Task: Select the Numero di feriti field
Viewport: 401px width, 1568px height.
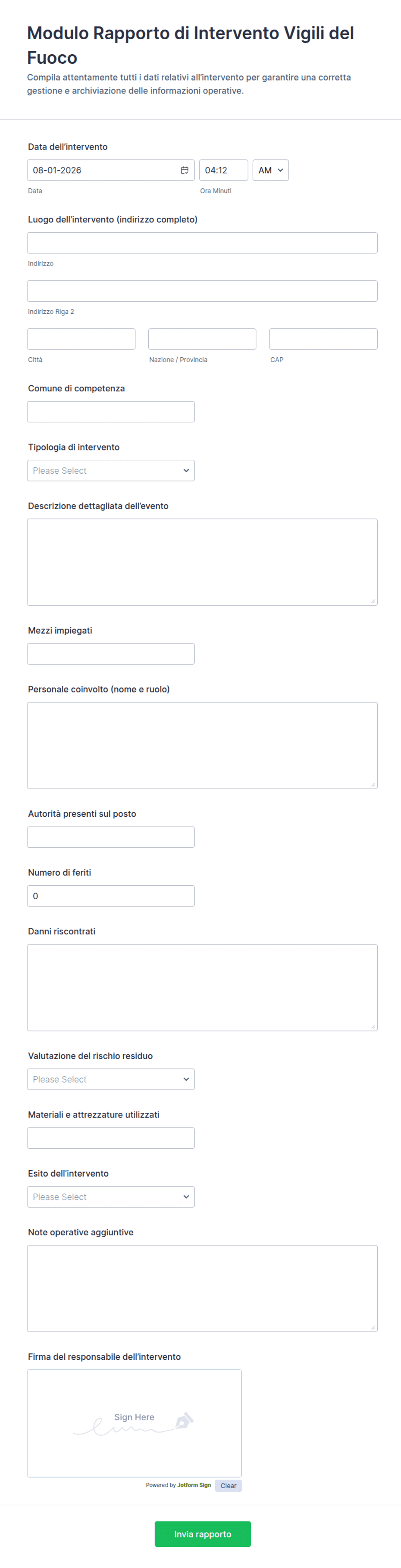Action: (x=111, y=896)
